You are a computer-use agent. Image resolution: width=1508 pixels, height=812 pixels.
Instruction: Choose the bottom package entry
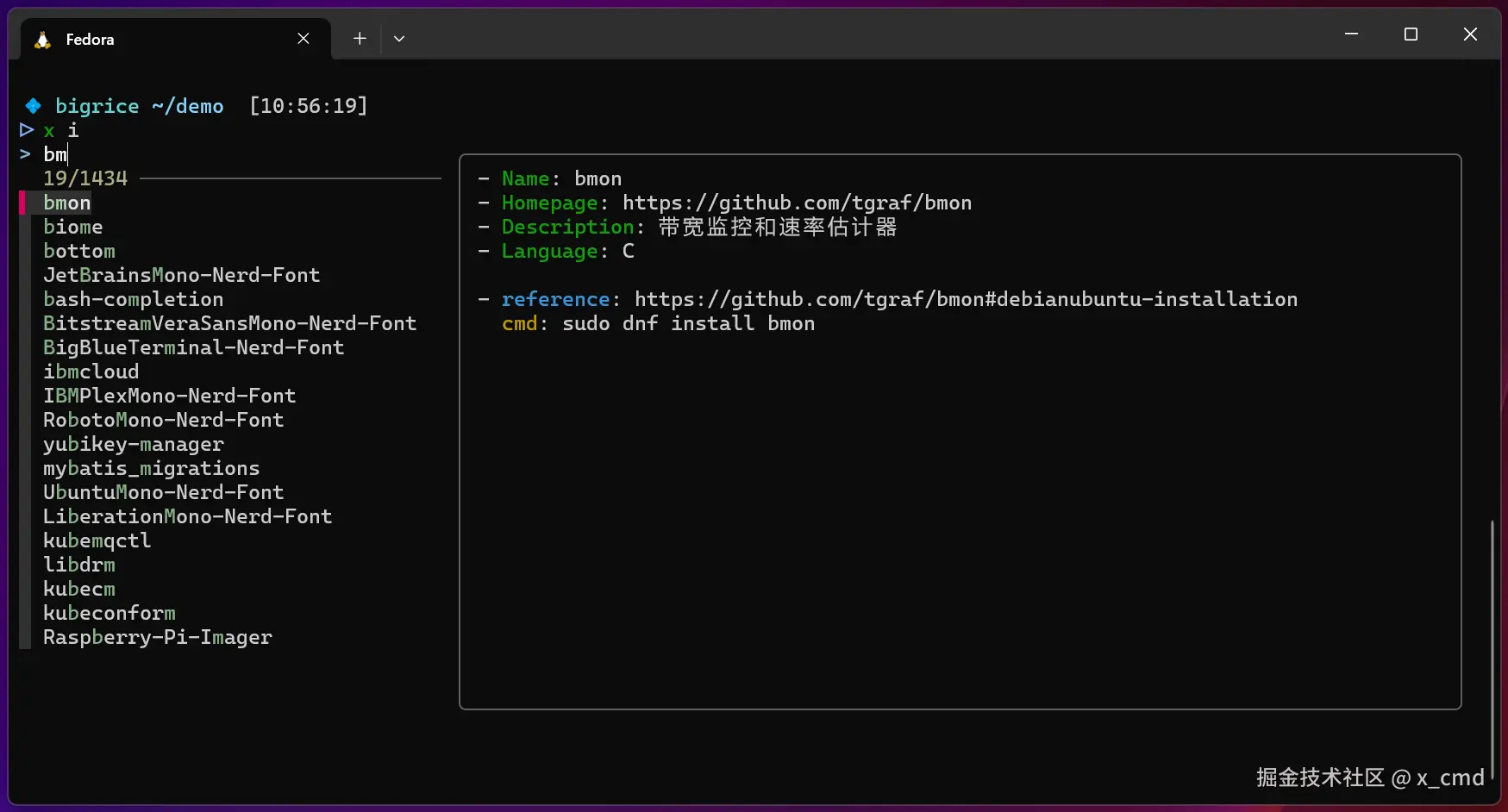click(x=79, y=252)
